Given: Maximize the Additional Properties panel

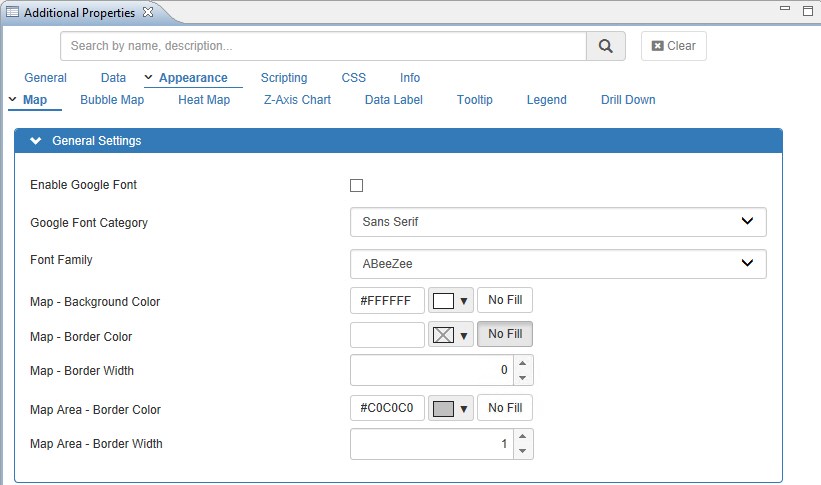Looking at the screenshot, I should tap(807, 11).
